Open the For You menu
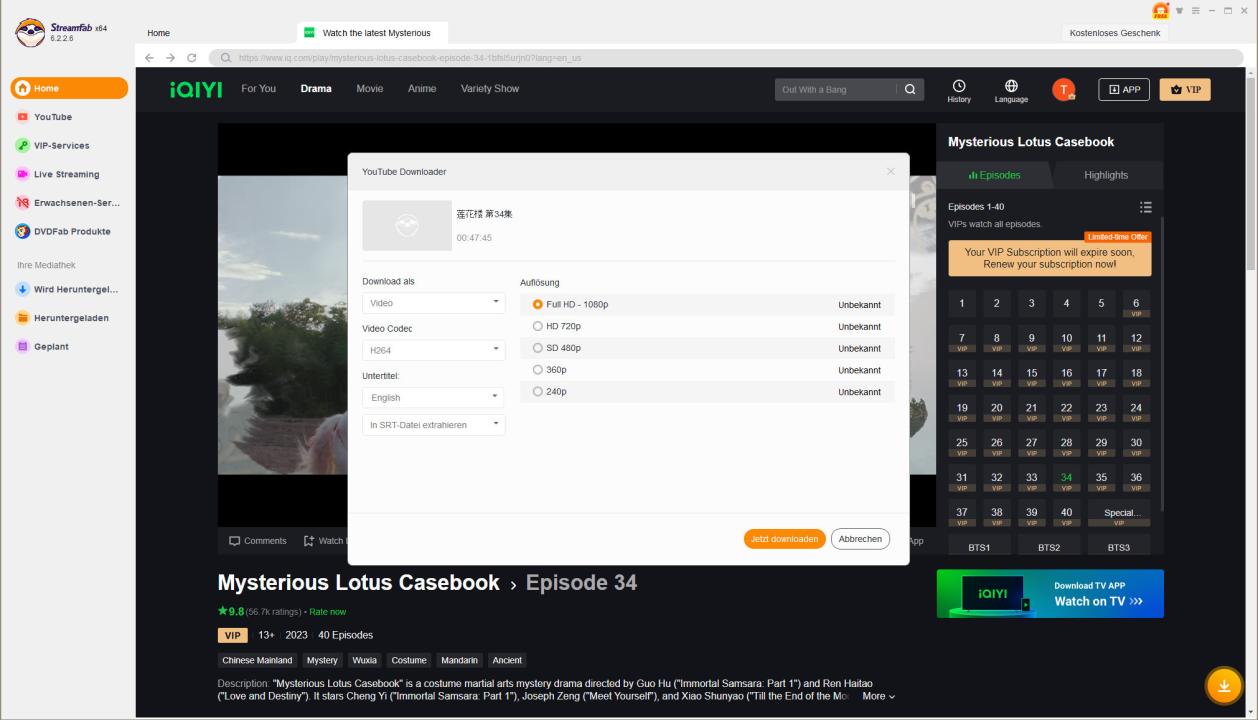Screen dimensions: 1258x720 (x=259, y=89)
